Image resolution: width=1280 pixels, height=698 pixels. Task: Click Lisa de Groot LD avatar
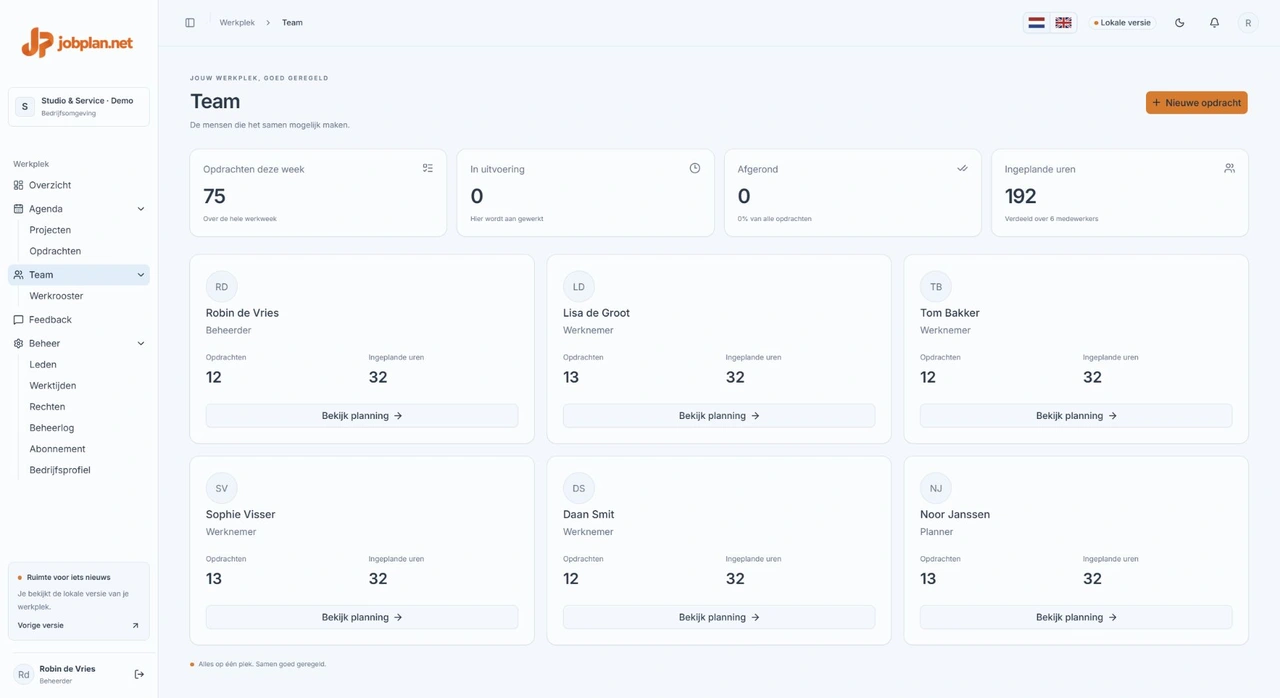[578, 287]
